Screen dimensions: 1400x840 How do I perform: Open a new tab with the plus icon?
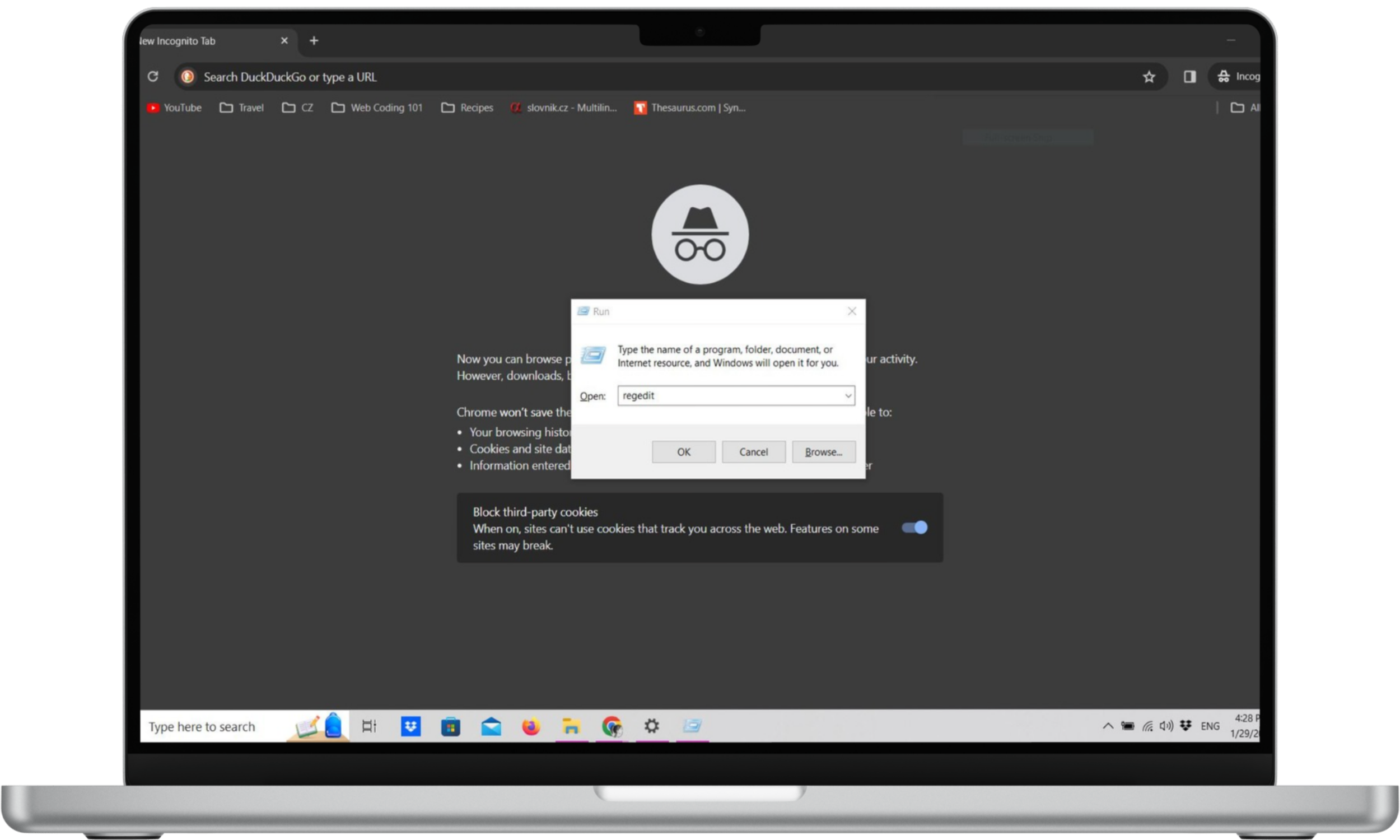pyautogui.click(x=314, y=41)
